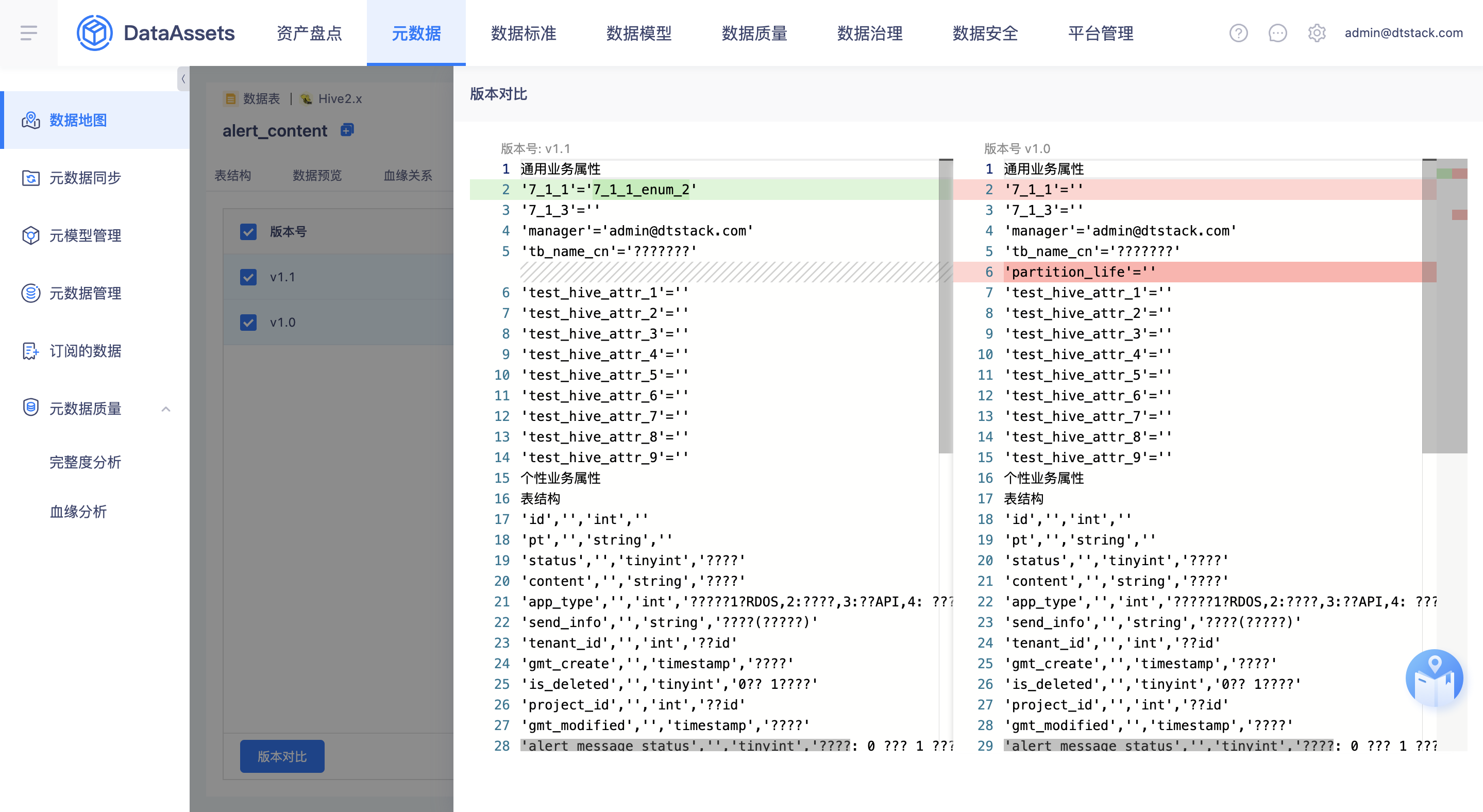Select 元数据同步 in the sidebar
This screenshot has width=1483, height=812.
click(94, 178)
